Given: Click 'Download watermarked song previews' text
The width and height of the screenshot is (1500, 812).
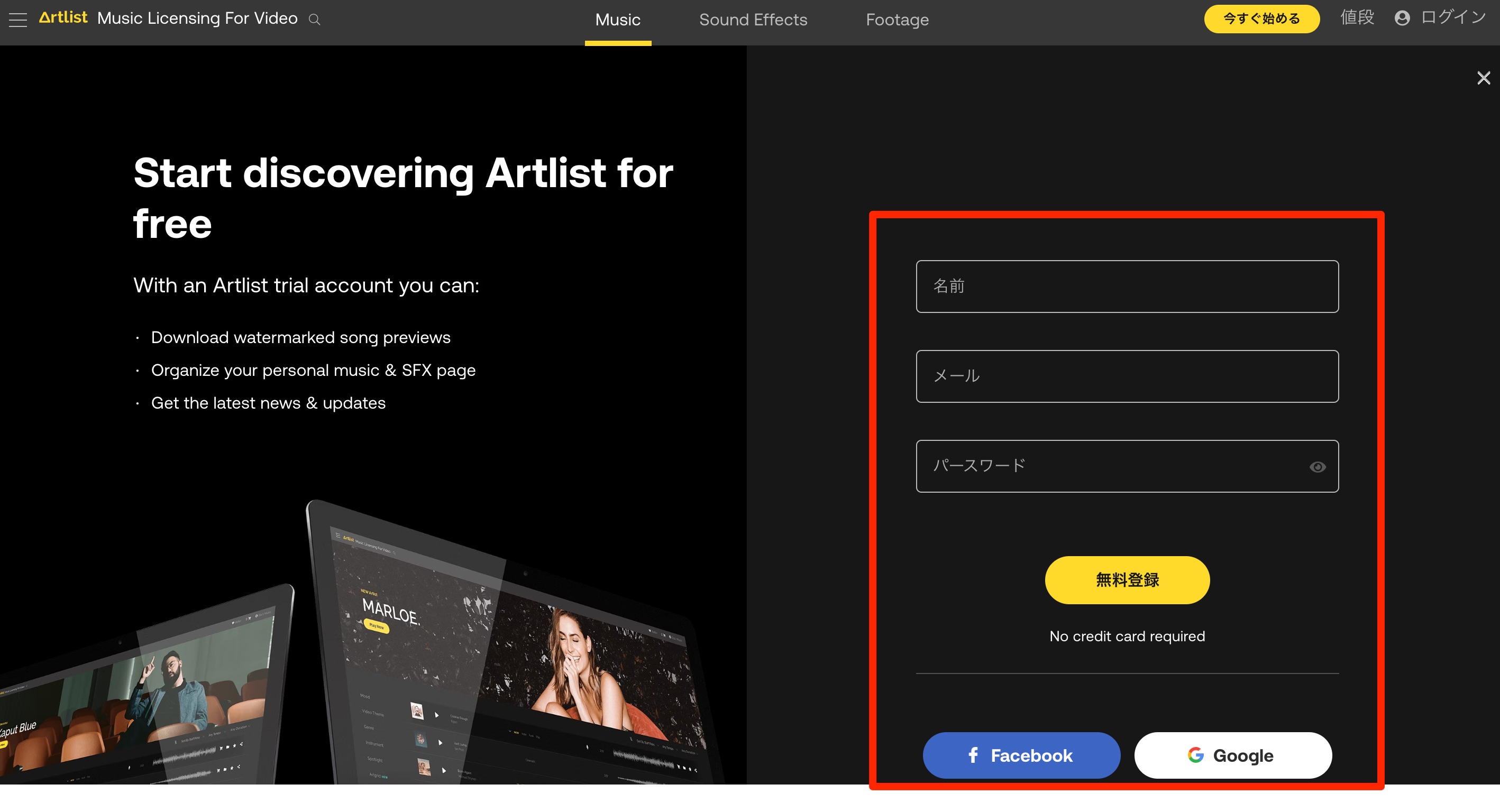Looking at the screenshot, I should point(300,338).
